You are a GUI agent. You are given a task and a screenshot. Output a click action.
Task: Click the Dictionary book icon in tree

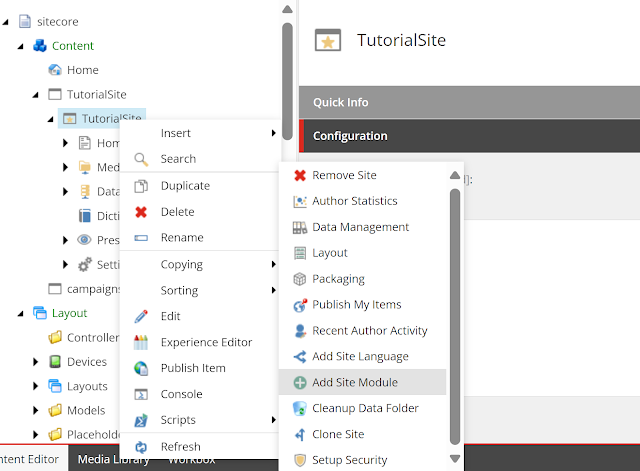[x=85, y=216]
